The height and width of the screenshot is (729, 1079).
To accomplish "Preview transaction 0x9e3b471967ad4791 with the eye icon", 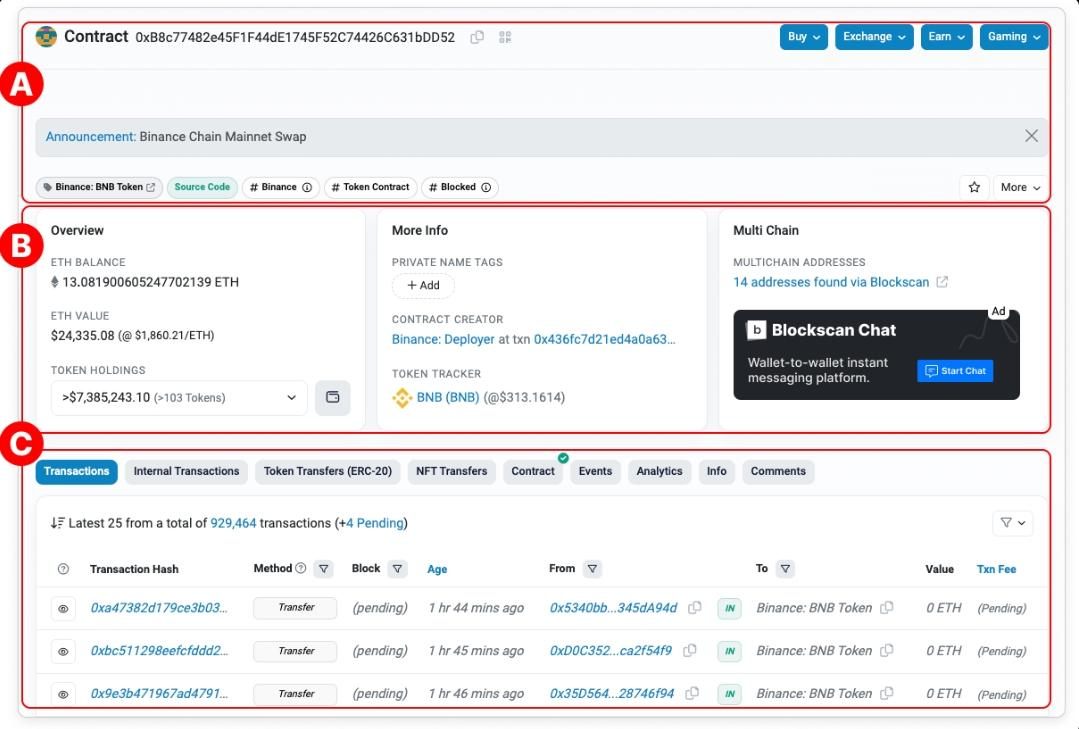I will pyautogui.click(x=63, y=694).
